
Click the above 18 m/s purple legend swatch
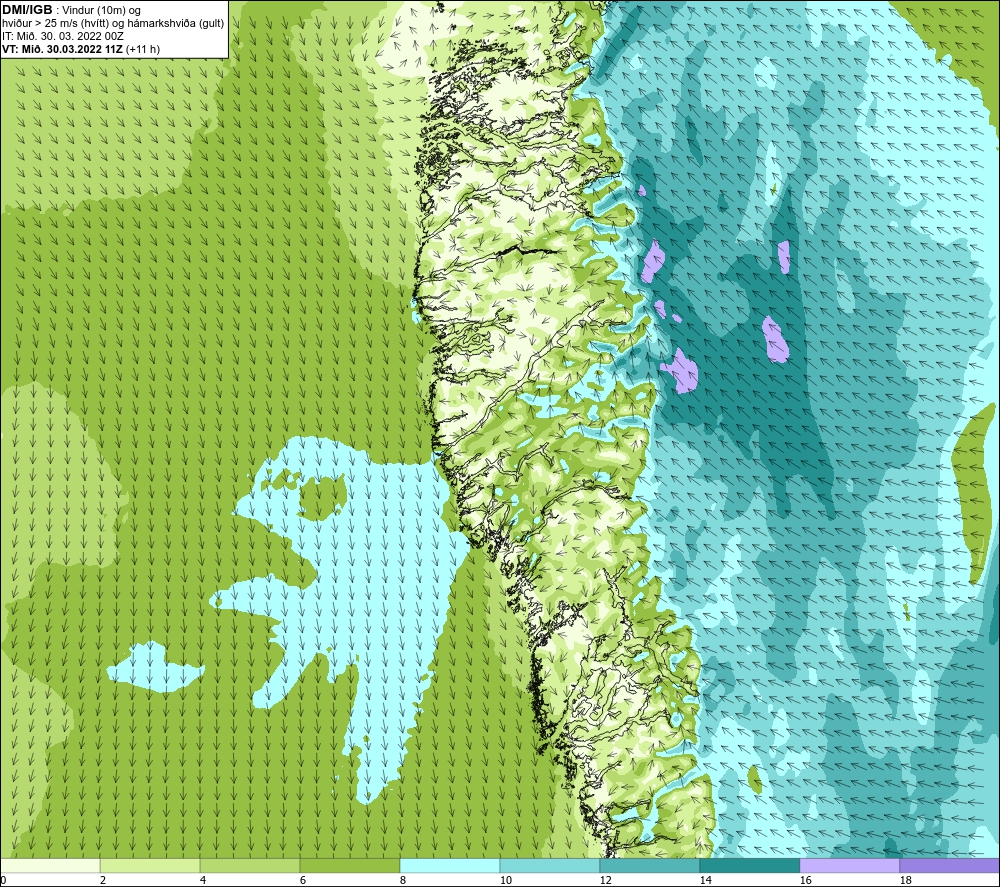(950, 865)
